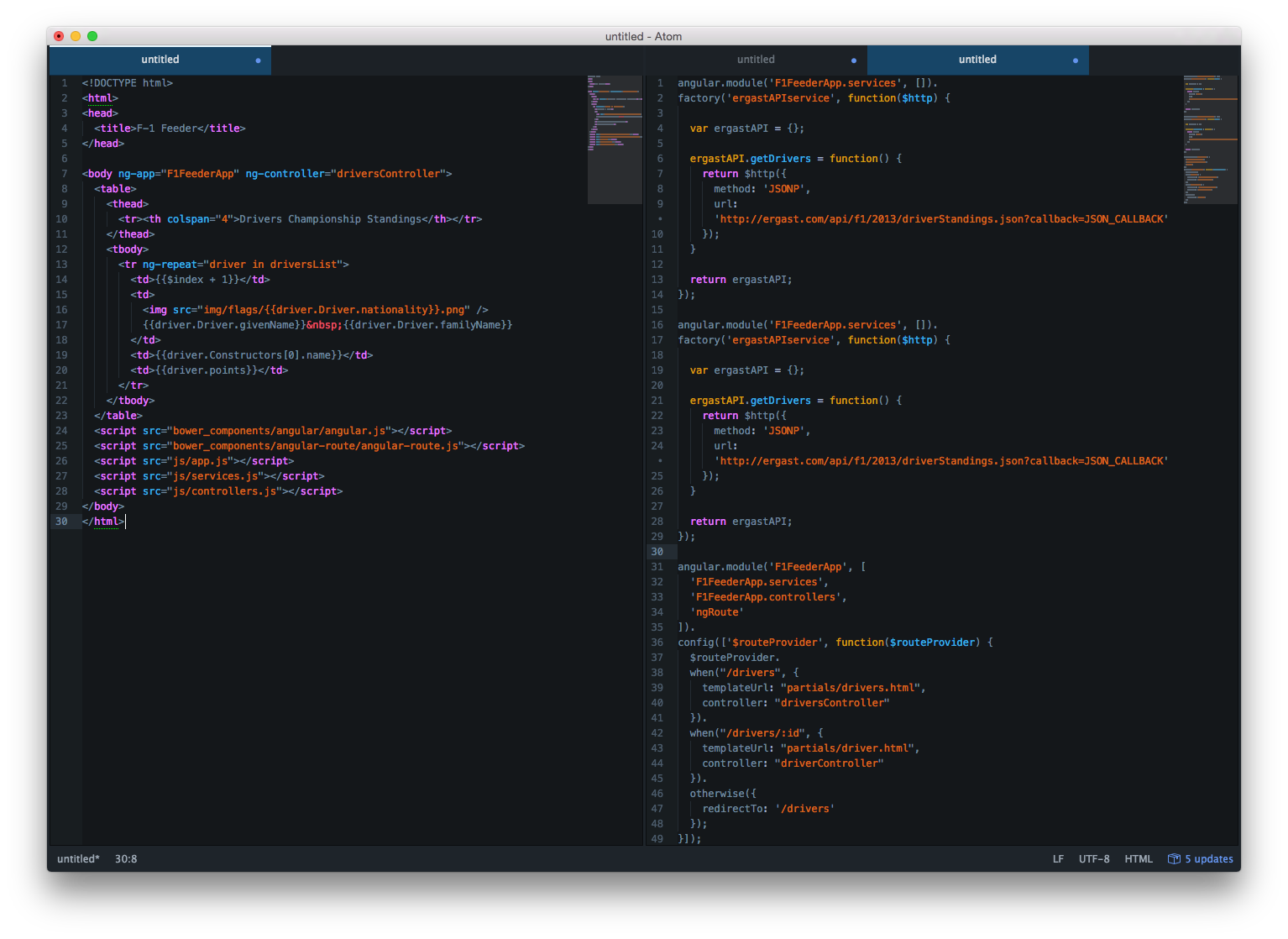Click the {{driver.Driver.givenName}} expression
Screen dimensions: 1288x939
point(224,325)
